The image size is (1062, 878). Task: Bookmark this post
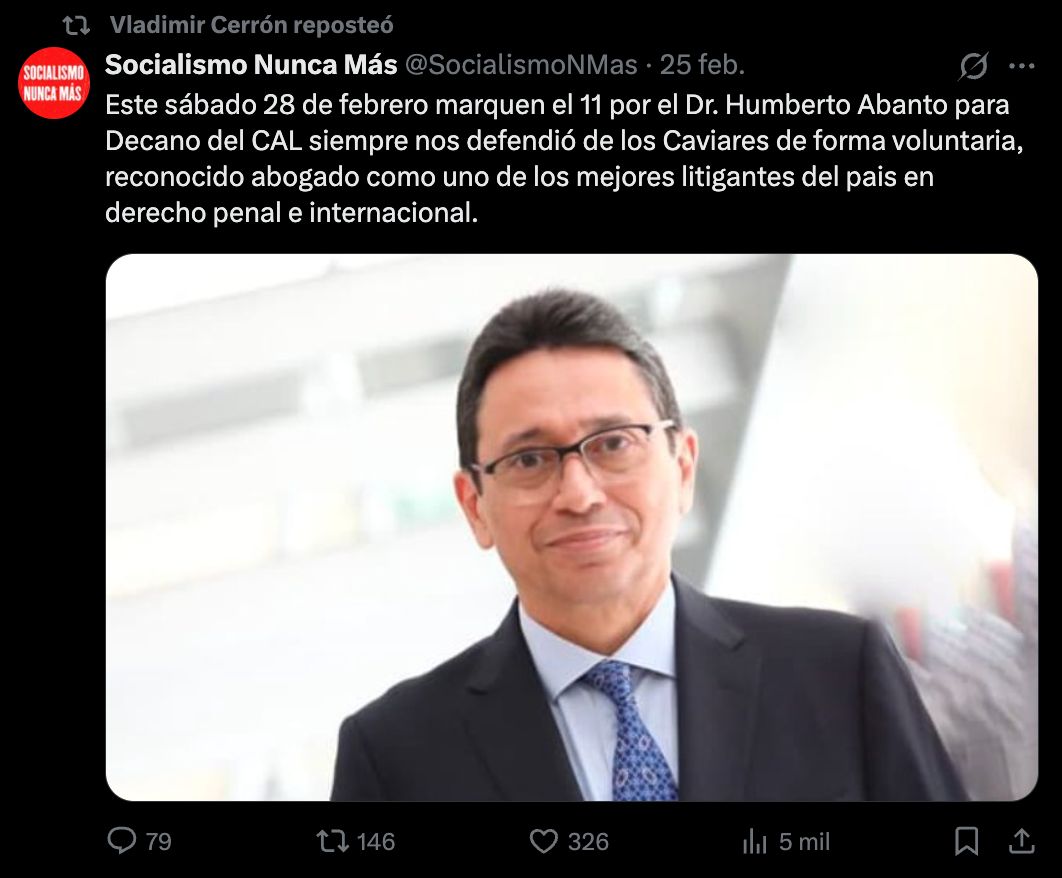967,841
